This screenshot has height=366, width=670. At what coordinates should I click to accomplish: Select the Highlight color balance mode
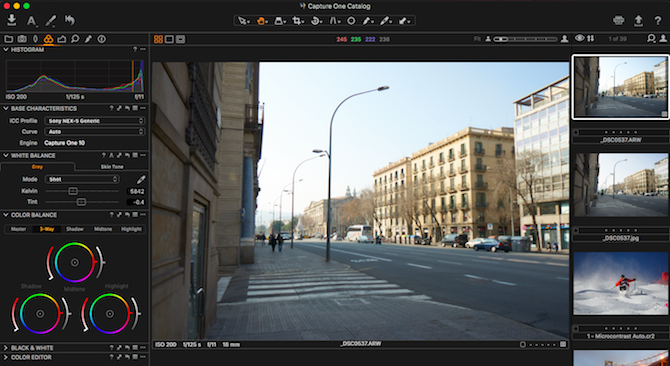[x=131, y=229]
